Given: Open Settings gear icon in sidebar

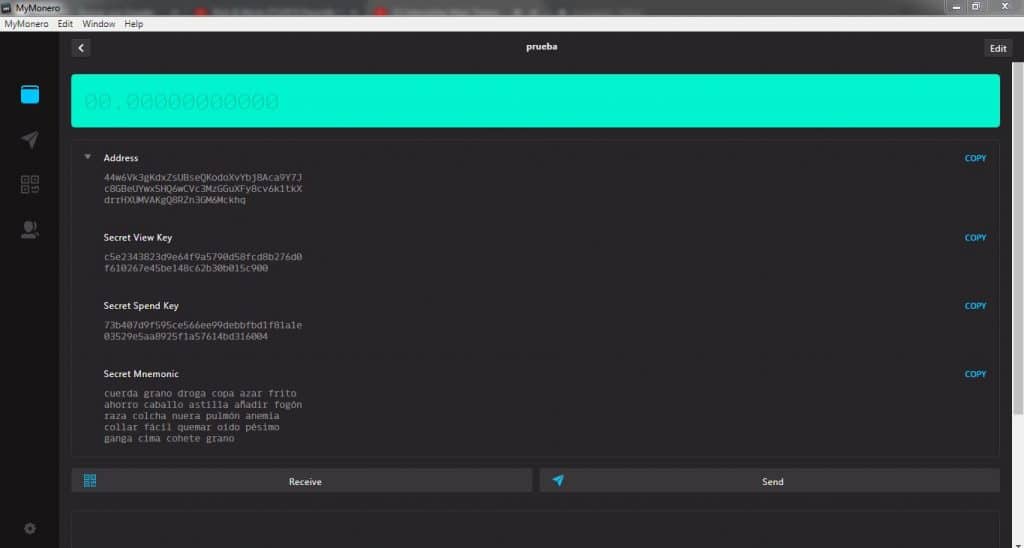Looking at the screenshot, I should point(30,528).
